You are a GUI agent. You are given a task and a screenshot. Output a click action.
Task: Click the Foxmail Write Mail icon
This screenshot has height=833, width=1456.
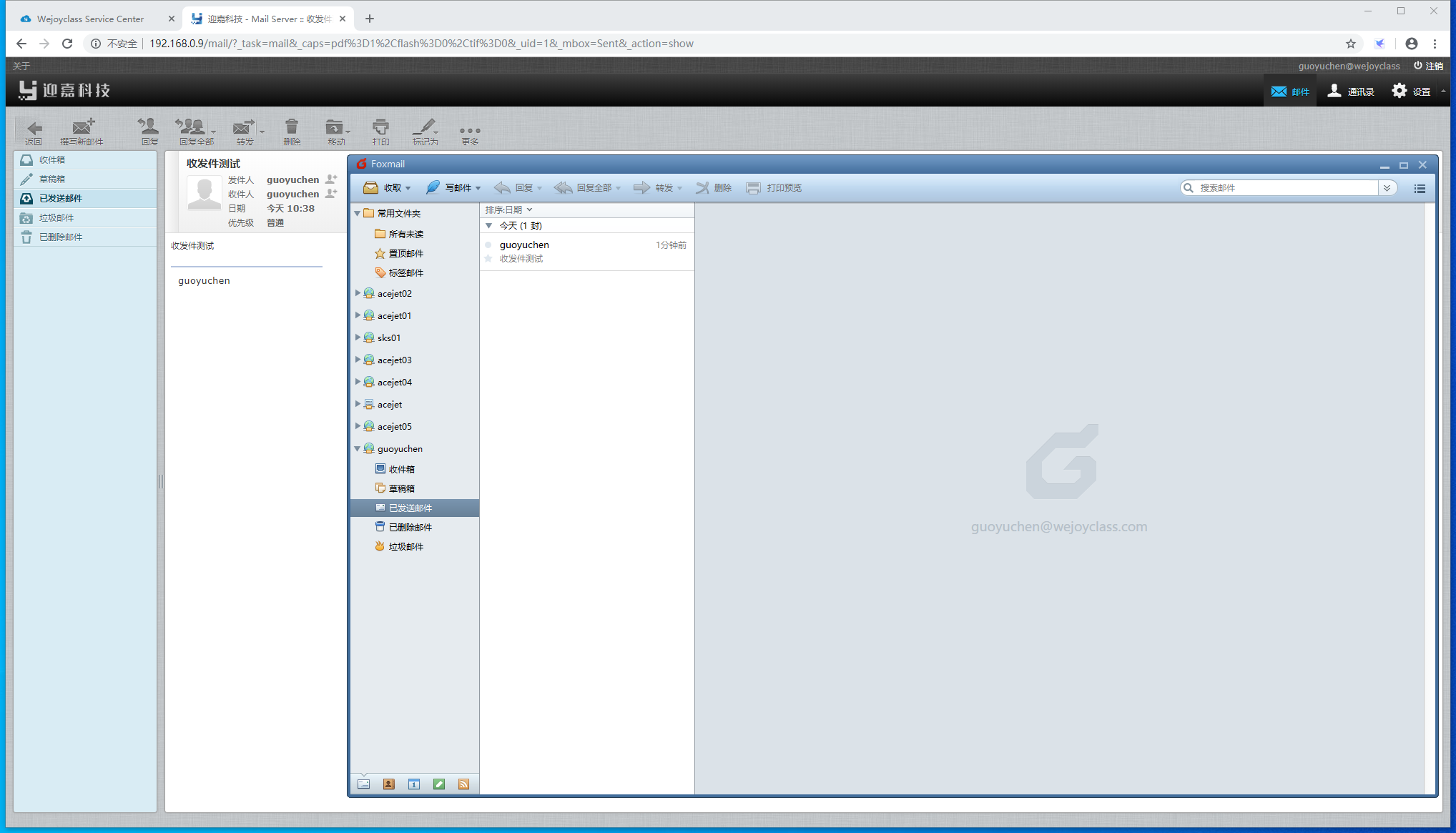pos(433,187)
